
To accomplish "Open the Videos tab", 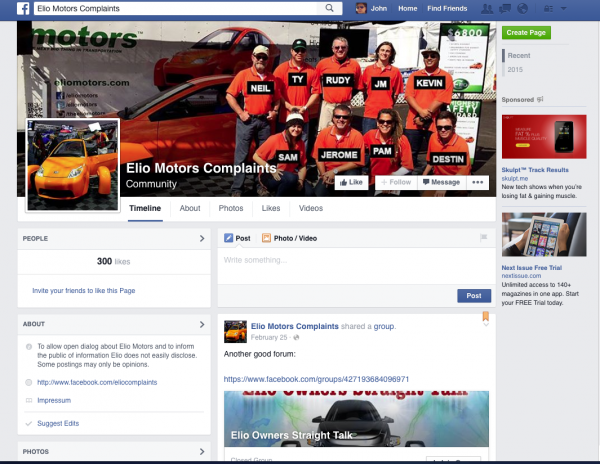I will [311, 208].
